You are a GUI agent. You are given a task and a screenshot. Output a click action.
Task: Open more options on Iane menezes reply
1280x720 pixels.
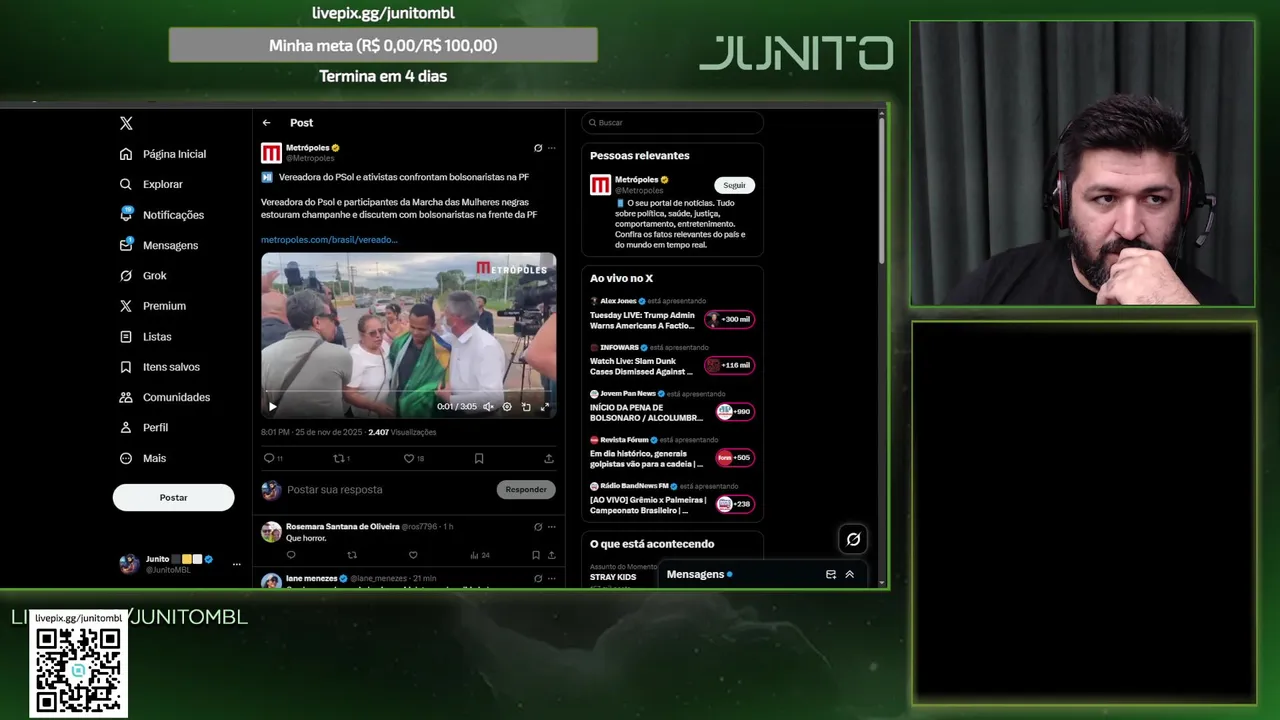[x=551, y=578]
